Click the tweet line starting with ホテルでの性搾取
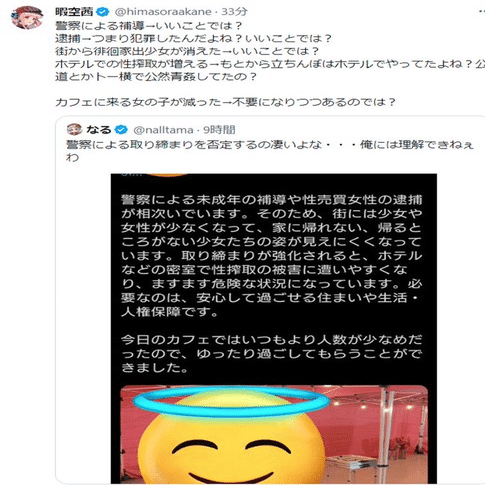The image size is (485, 485). pos(270,64)
